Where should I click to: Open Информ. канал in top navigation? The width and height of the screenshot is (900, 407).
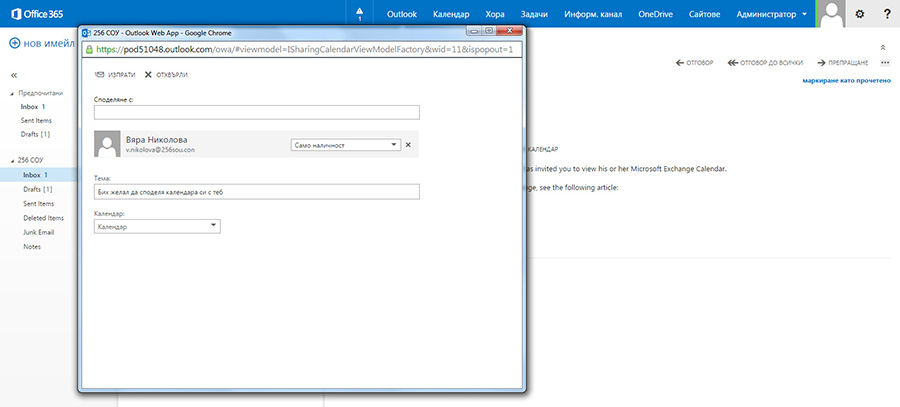593,14
